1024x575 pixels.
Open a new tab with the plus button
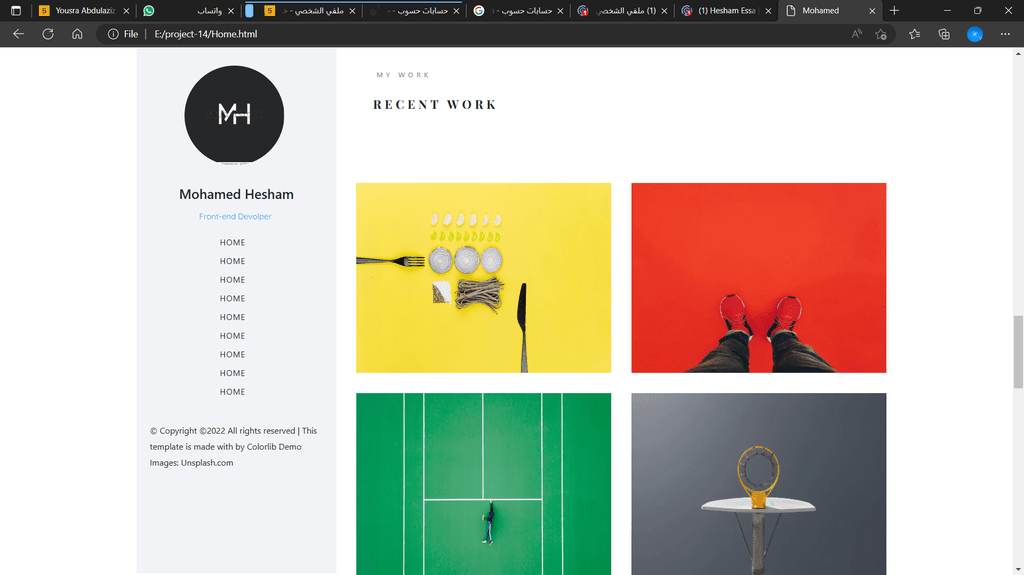[x=894, y=10]
